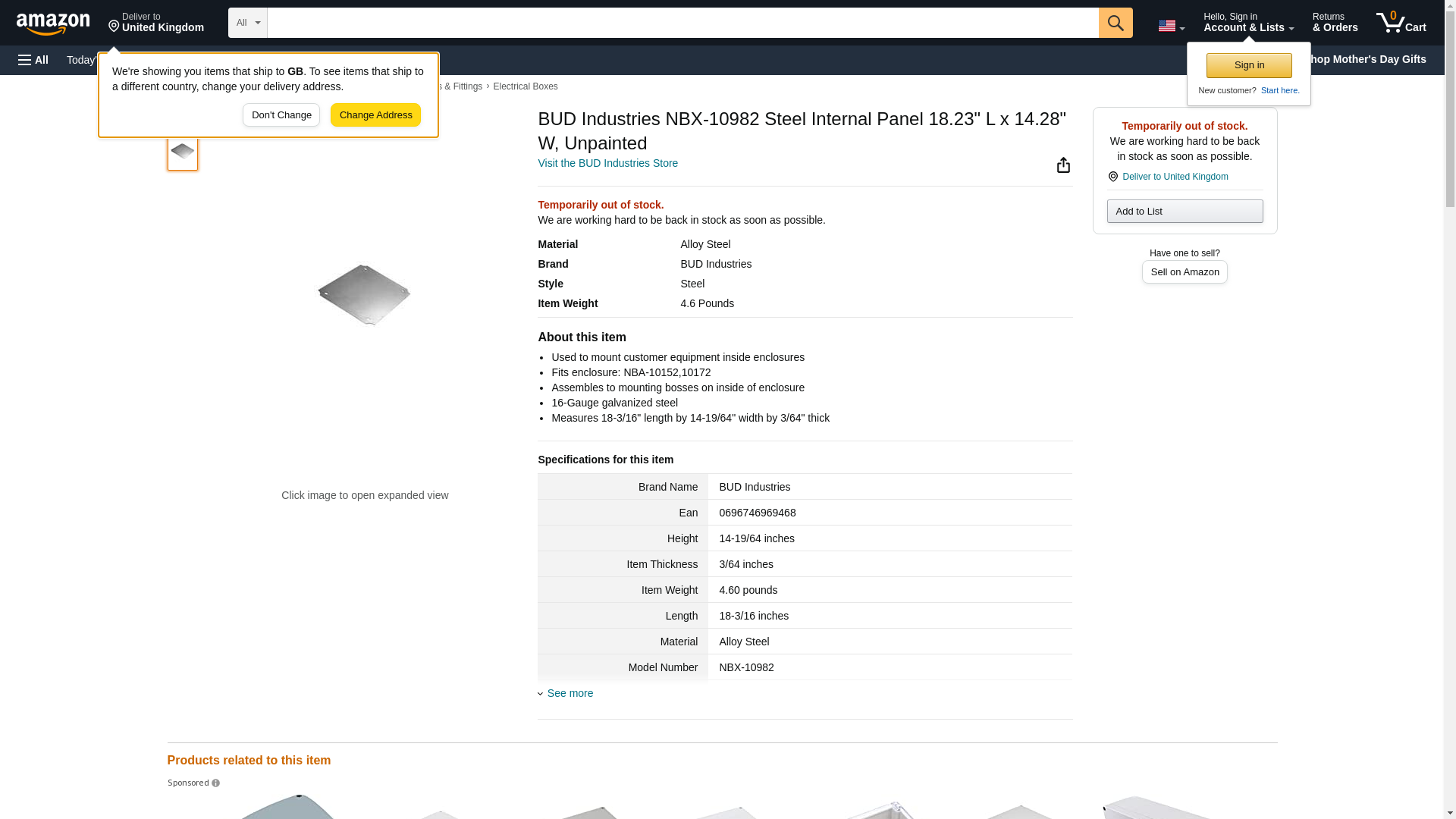
Task: Click Deliver to United Kingdom in header
Action: coord(156,23)
